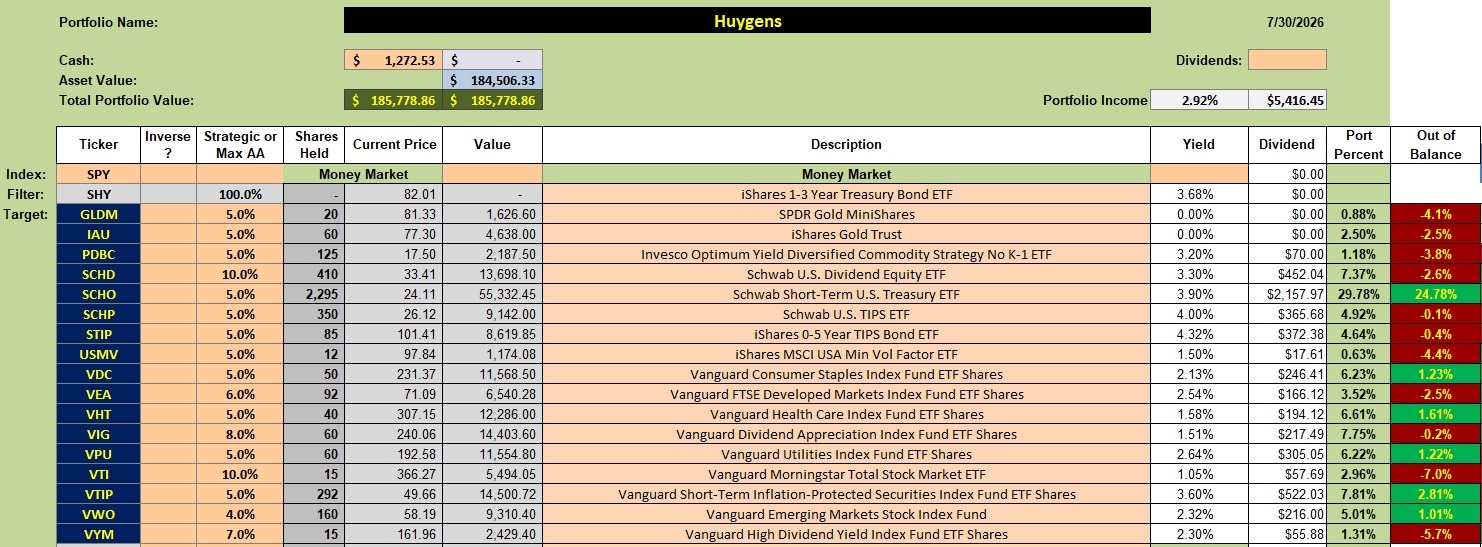Click the SCHO shares held 2,295
The width and height of the screenshot is (1482, 547).
click(314, 294)
